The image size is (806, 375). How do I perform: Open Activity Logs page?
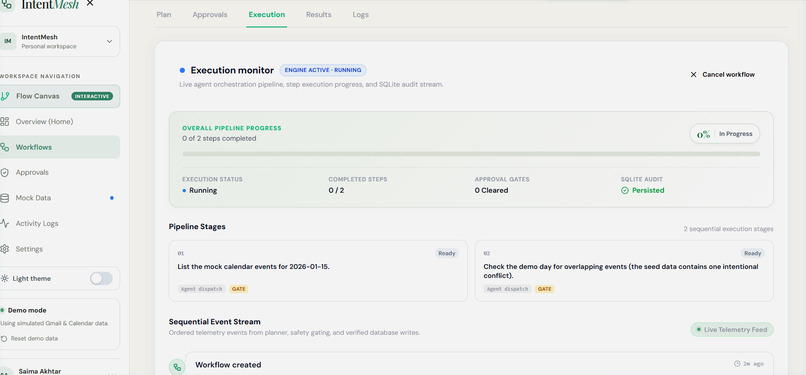(60, 223)
